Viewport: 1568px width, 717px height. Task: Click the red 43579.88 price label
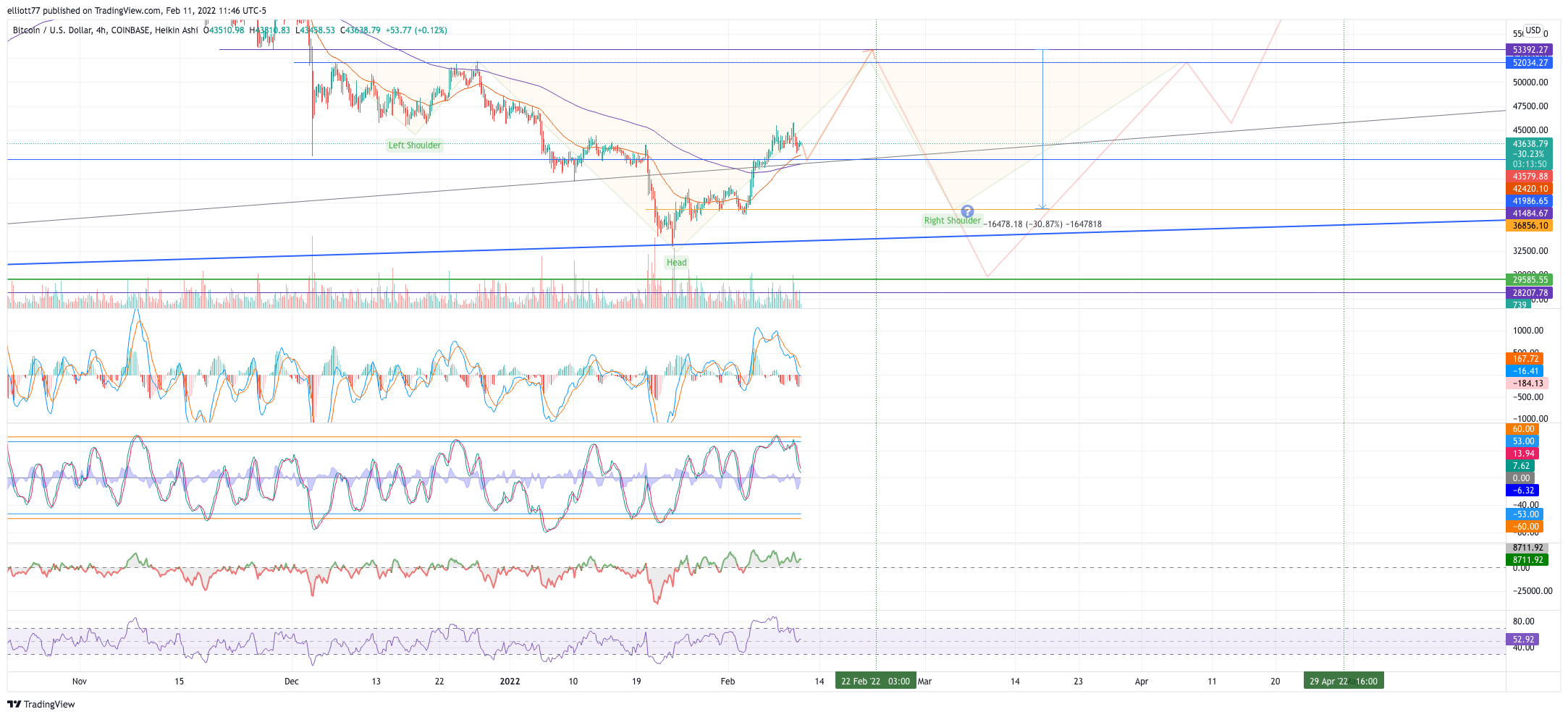point(1529,177)
